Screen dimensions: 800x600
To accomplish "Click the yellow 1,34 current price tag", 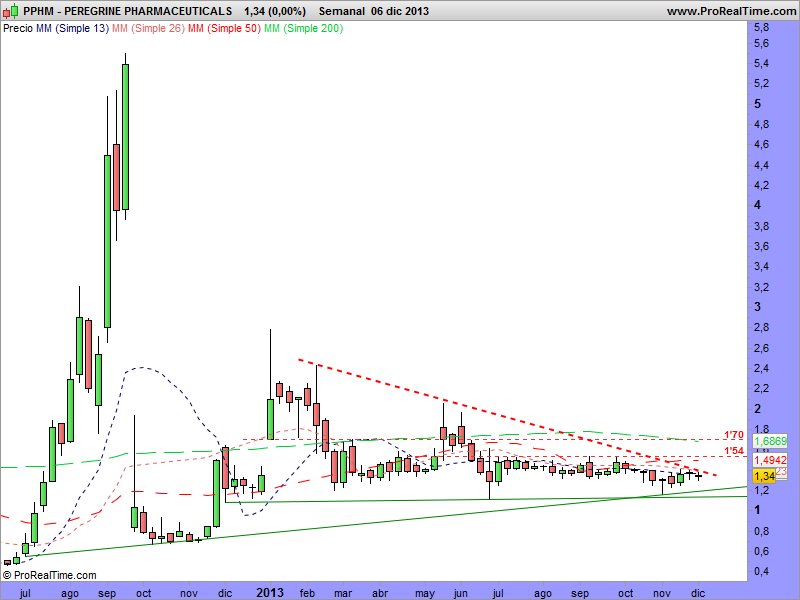I will coord(764,476).
